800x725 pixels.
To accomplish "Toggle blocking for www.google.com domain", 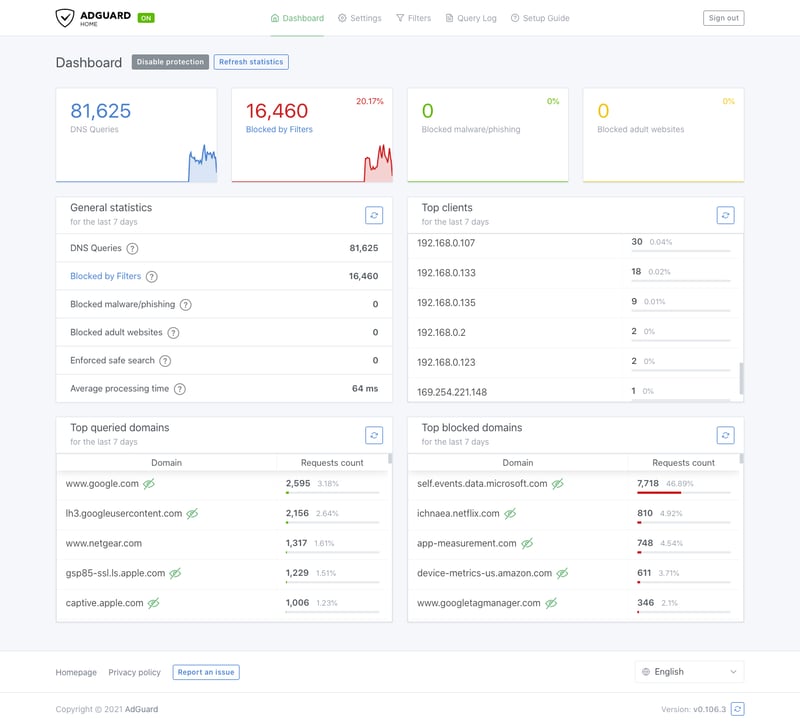I will pyautogui.click(x=149, y=484).
